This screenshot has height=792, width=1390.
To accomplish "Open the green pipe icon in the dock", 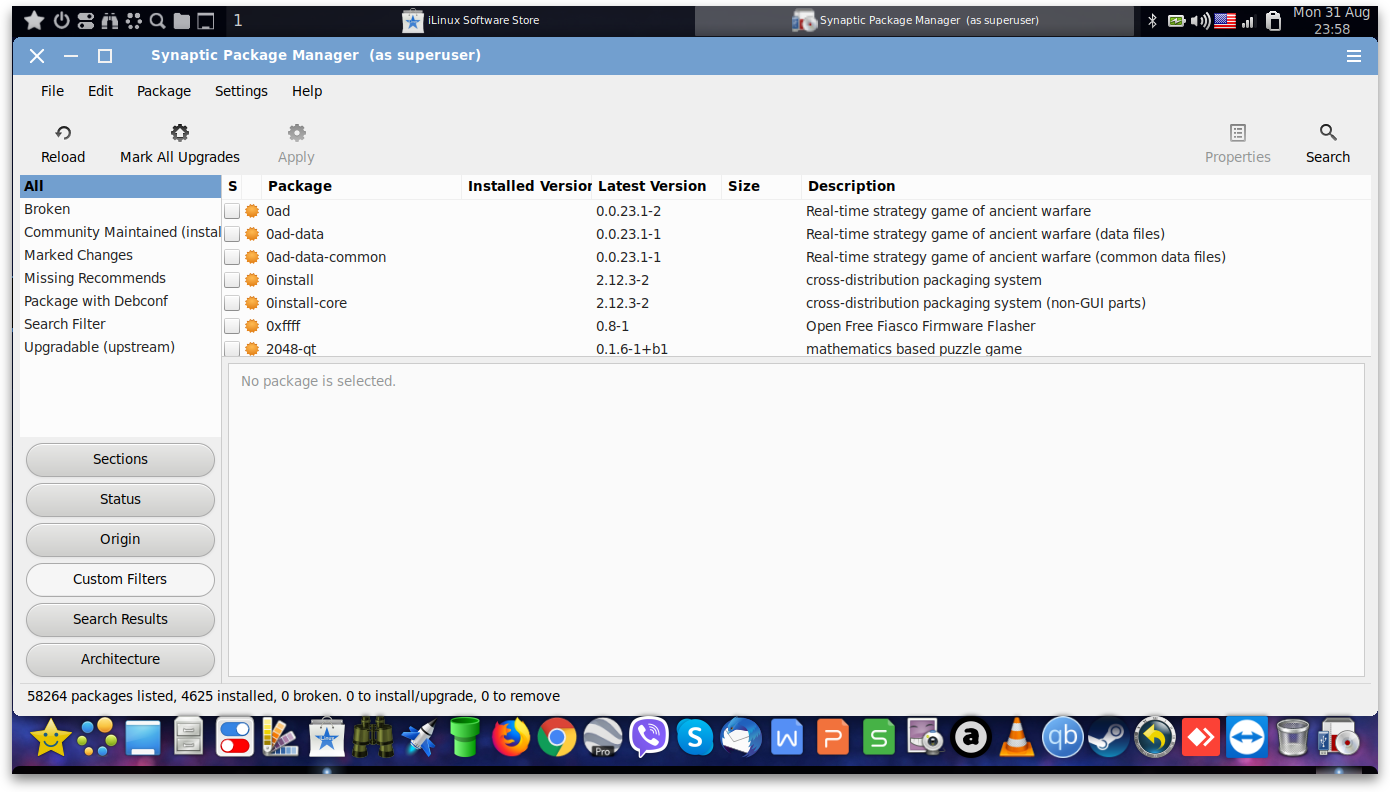I will point(465,738).
